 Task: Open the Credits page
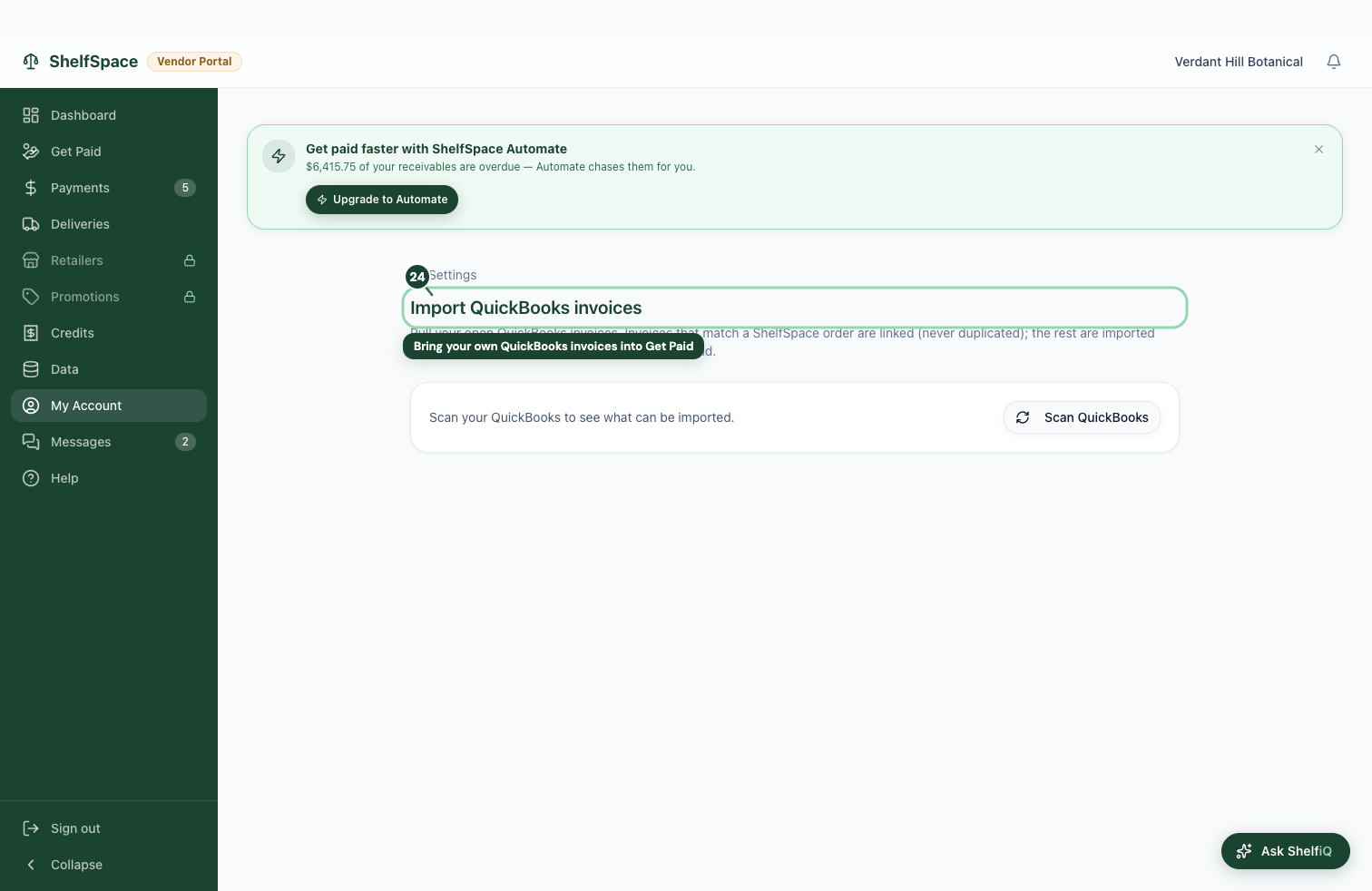point(109,333)
